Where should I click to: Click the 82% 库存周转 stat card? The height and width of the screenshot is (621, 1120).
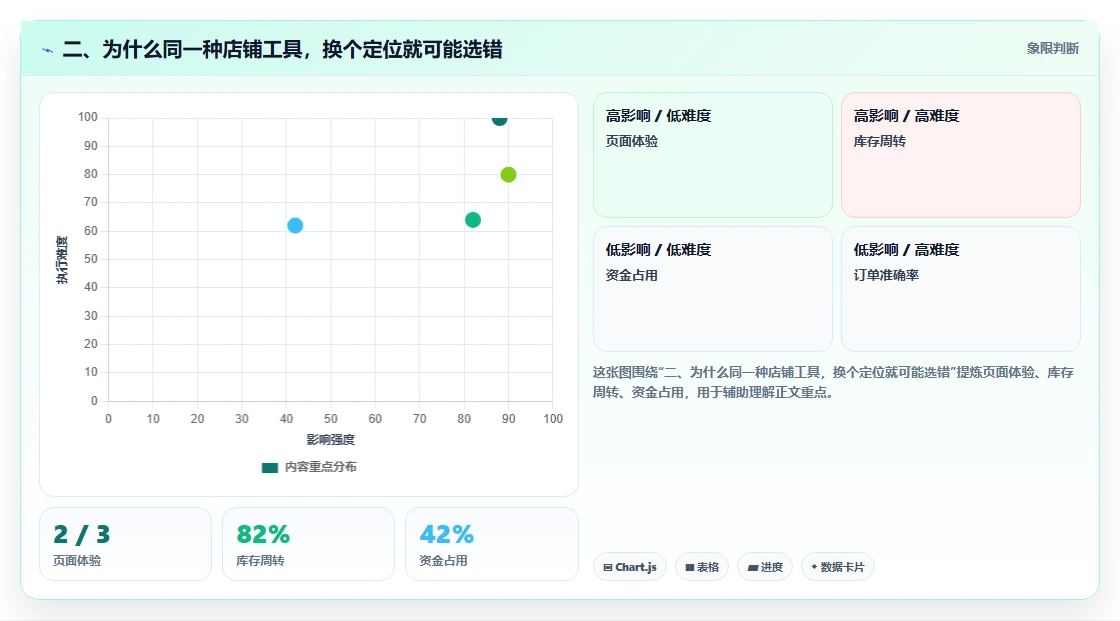point(309,544)
